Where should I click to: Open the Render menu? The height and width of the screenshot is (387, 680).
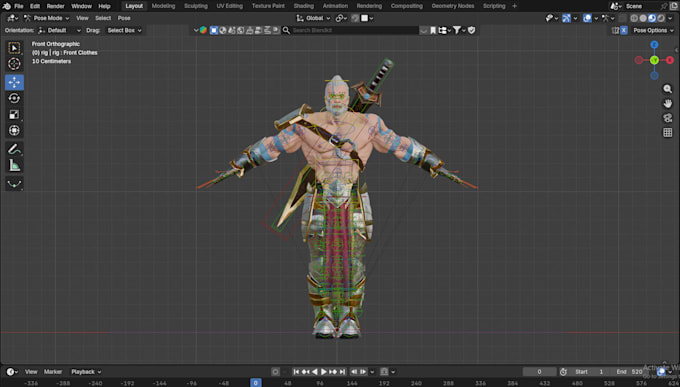point(56,6)
